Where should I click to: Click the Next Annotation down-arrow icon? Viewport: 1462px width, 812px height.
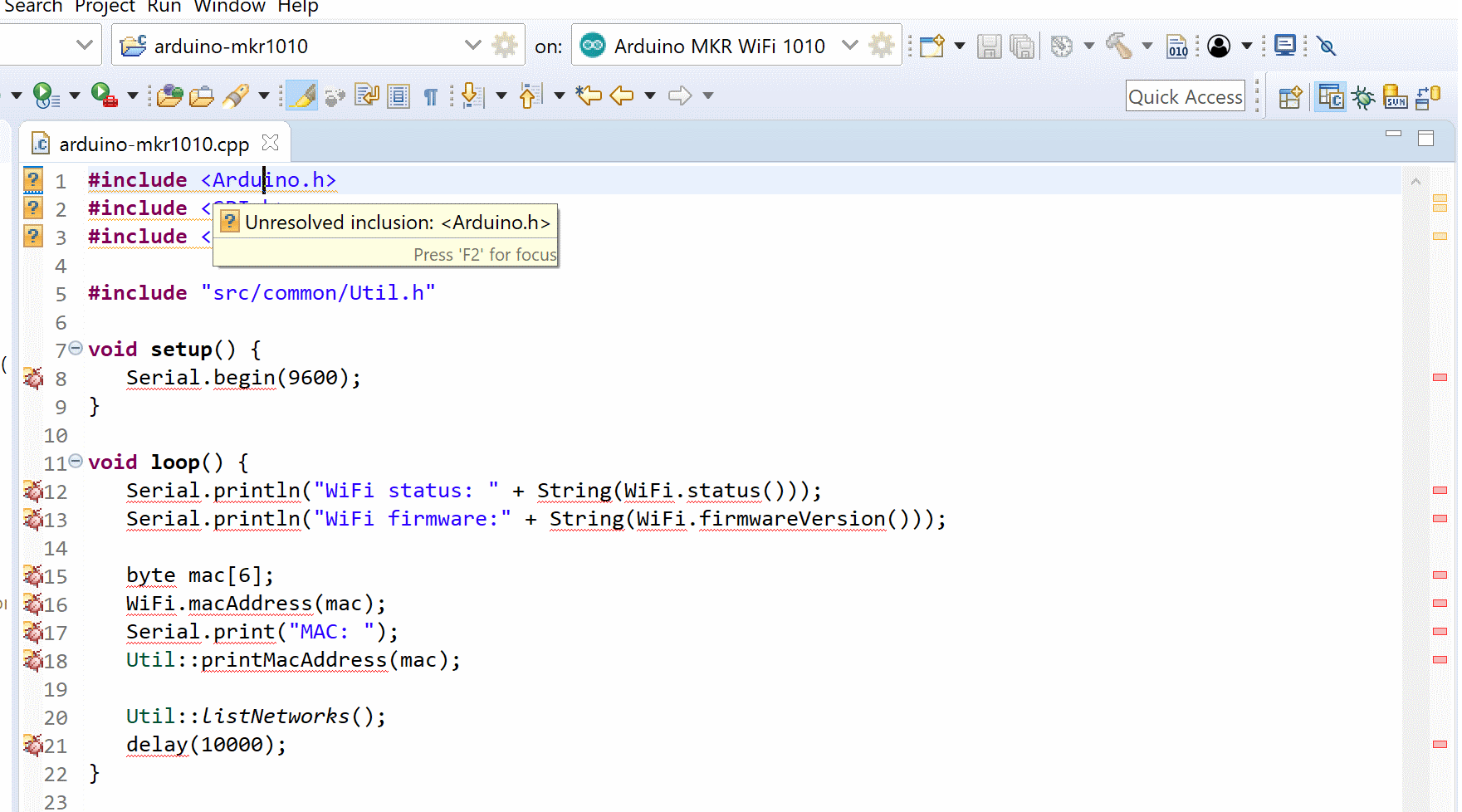click(472, 95)
